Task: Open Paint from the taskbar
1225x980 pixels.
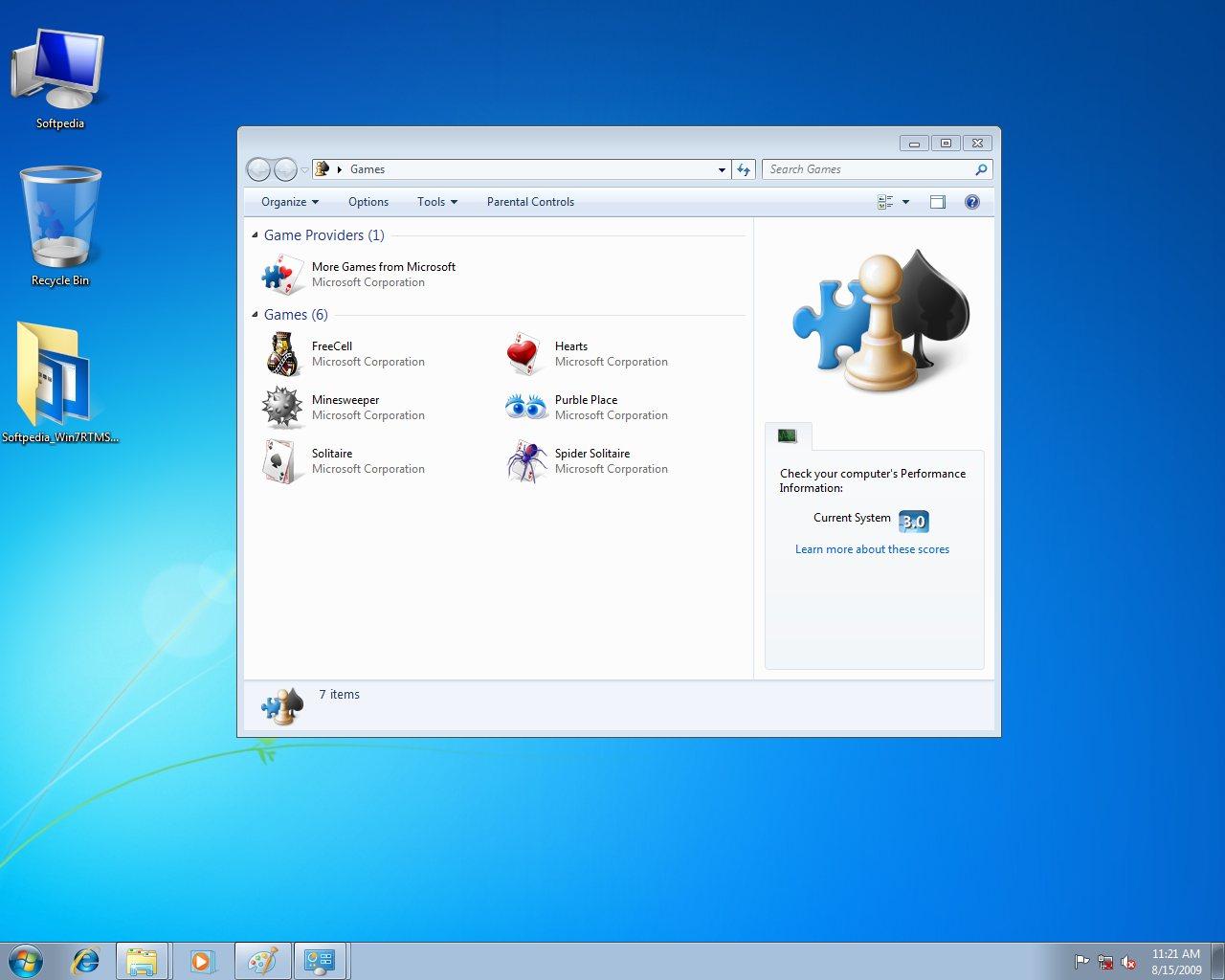Action: [261, 961]
